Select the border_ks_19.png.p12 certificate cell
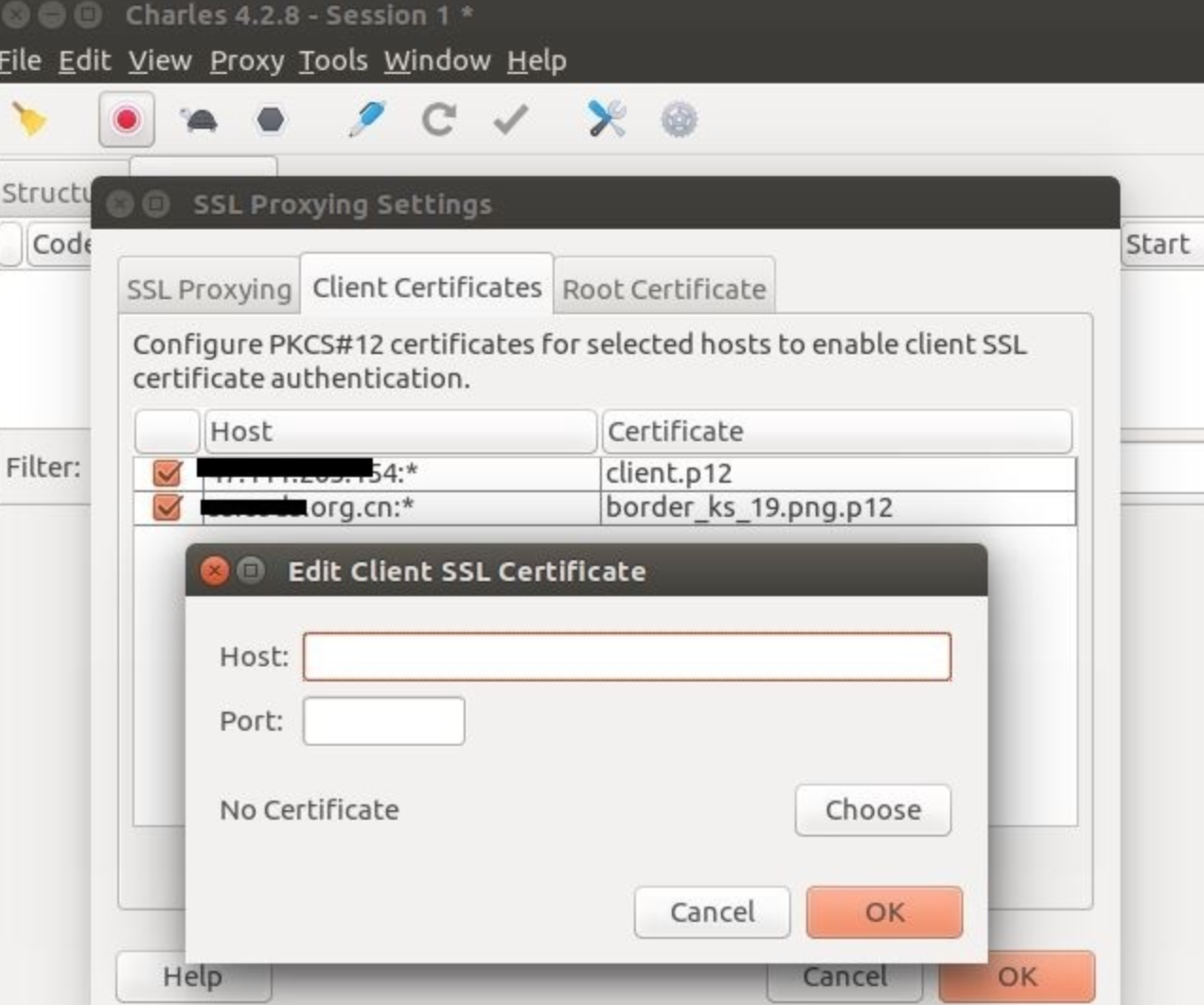The image size is (1204, 1005). pyautogui.click(x=838, y=507)
